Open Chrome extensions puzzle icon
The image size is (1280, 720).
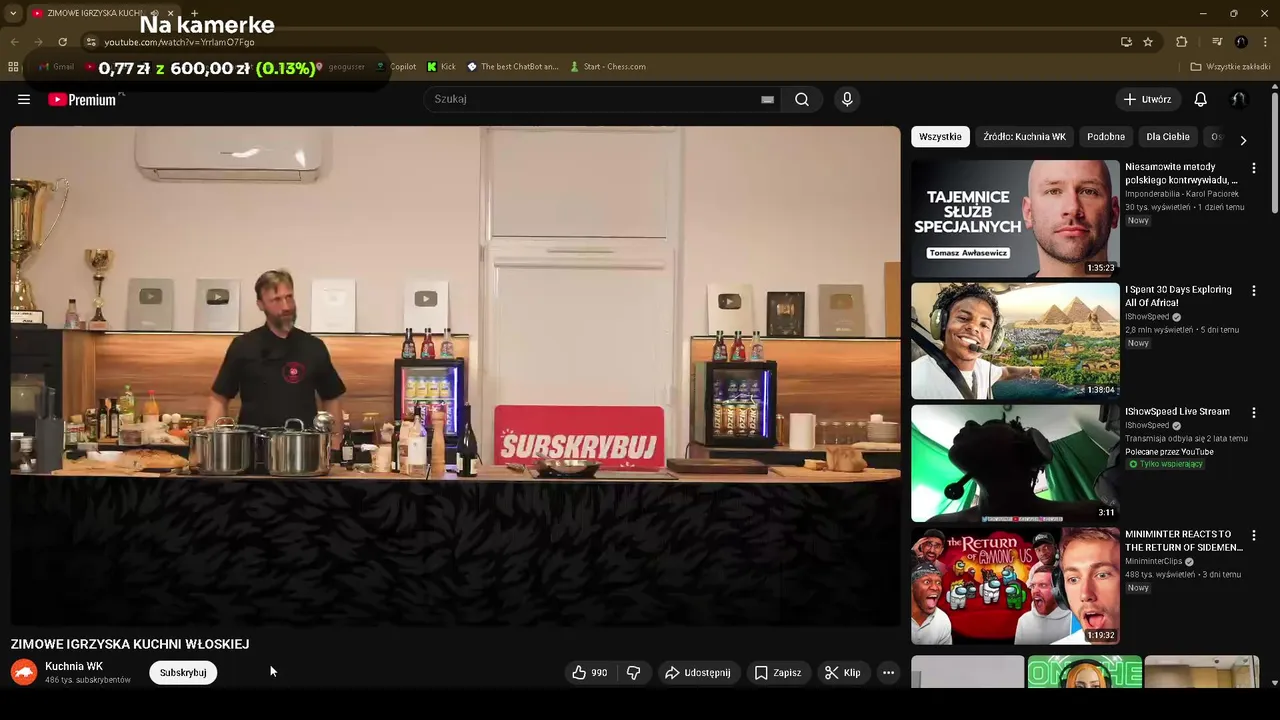[x=1181, y=42]
